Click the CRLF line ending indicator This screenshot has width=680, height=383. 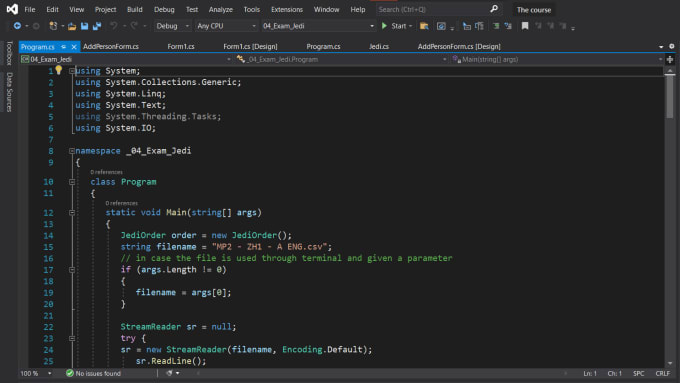[x=663, y=373]
